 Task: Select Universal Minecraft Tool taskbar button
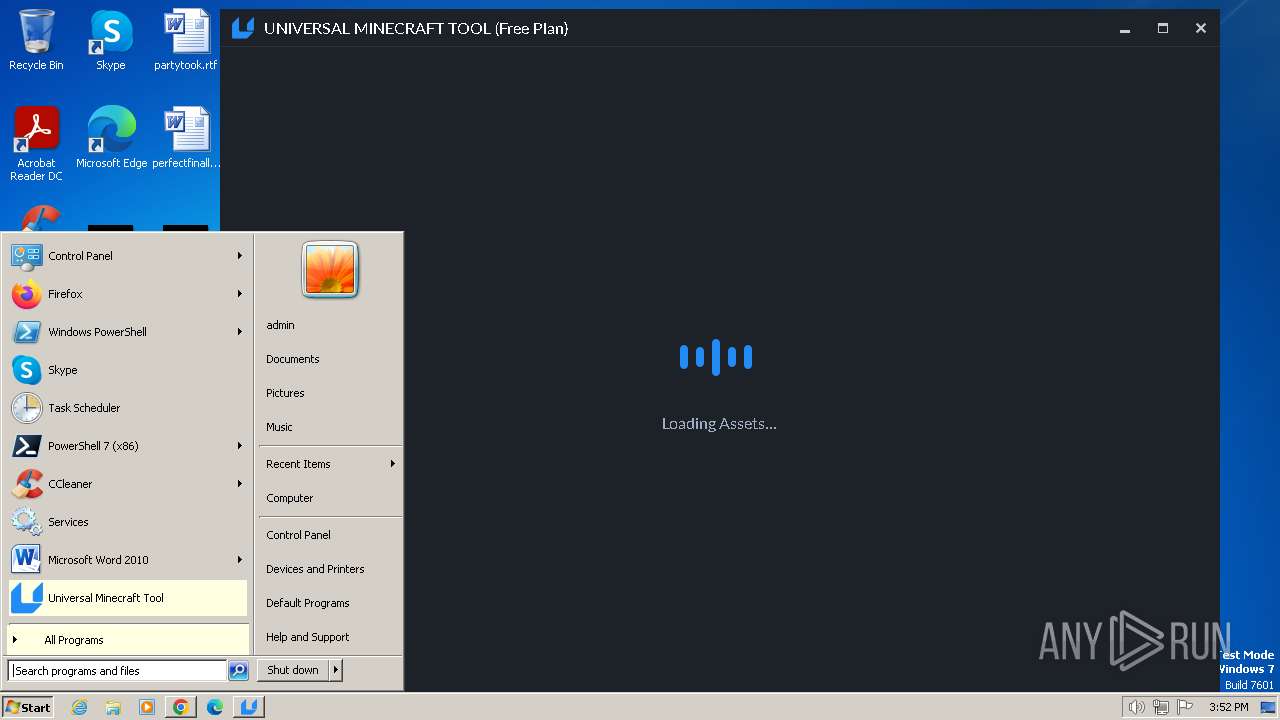pyautogui.click(x=249, y=707)
